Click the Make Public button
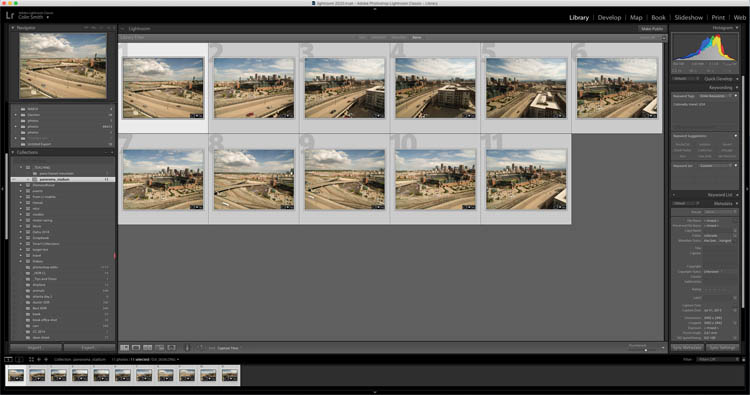Screen dimensions: 750x395 click(651, 29)
